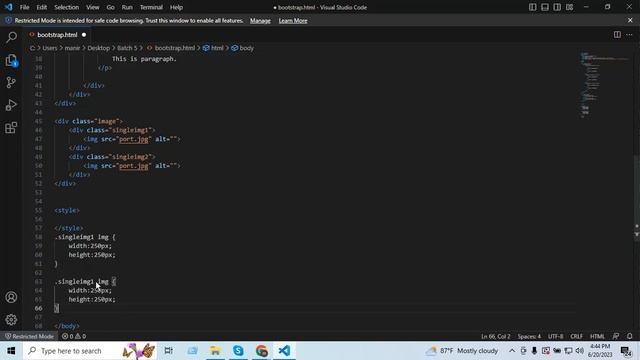The image size is (640, 360).
Task: Open File Explorer from taskbar
Action: coord(215,351)
